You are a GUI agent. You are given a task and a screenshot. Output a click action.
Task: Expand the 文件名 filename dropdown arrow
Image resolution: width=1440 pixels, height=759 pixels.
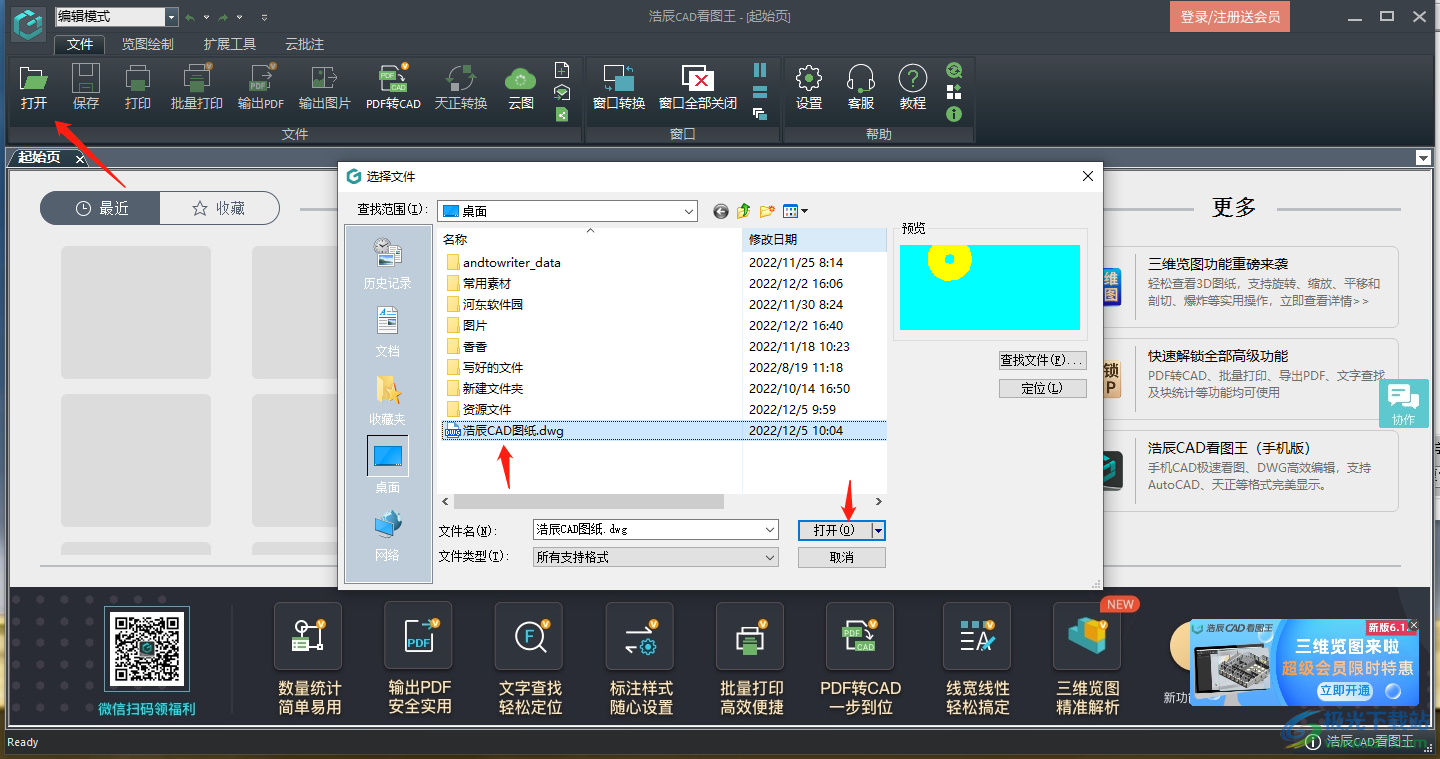[770, 530]
